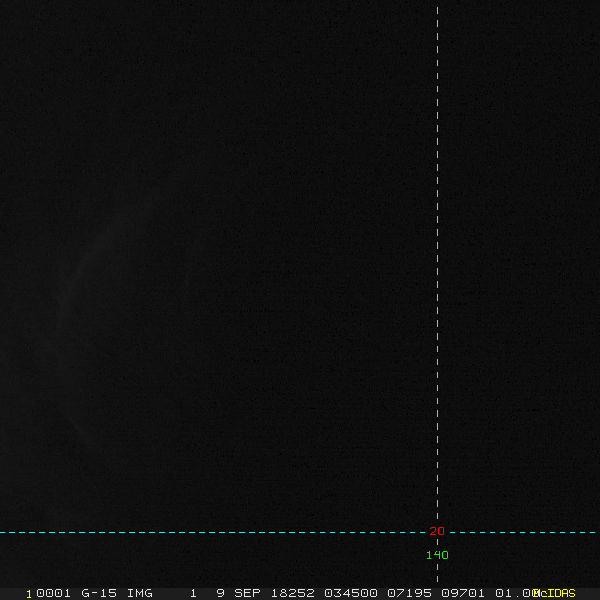Click the longitude line below the 140 label
Image resolution: width=600 pixels, height=600 pixels.
[437, 572]
